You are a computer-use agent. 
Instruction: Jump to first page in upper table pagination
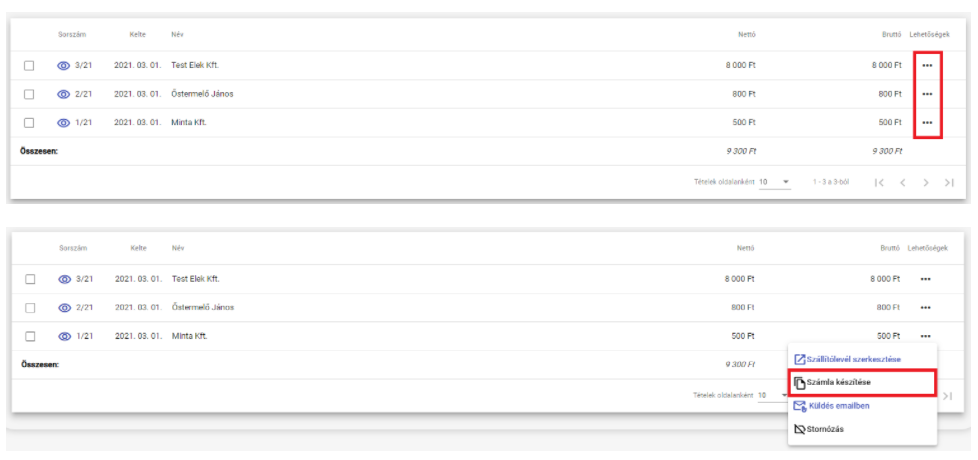[x=879, y=183]
